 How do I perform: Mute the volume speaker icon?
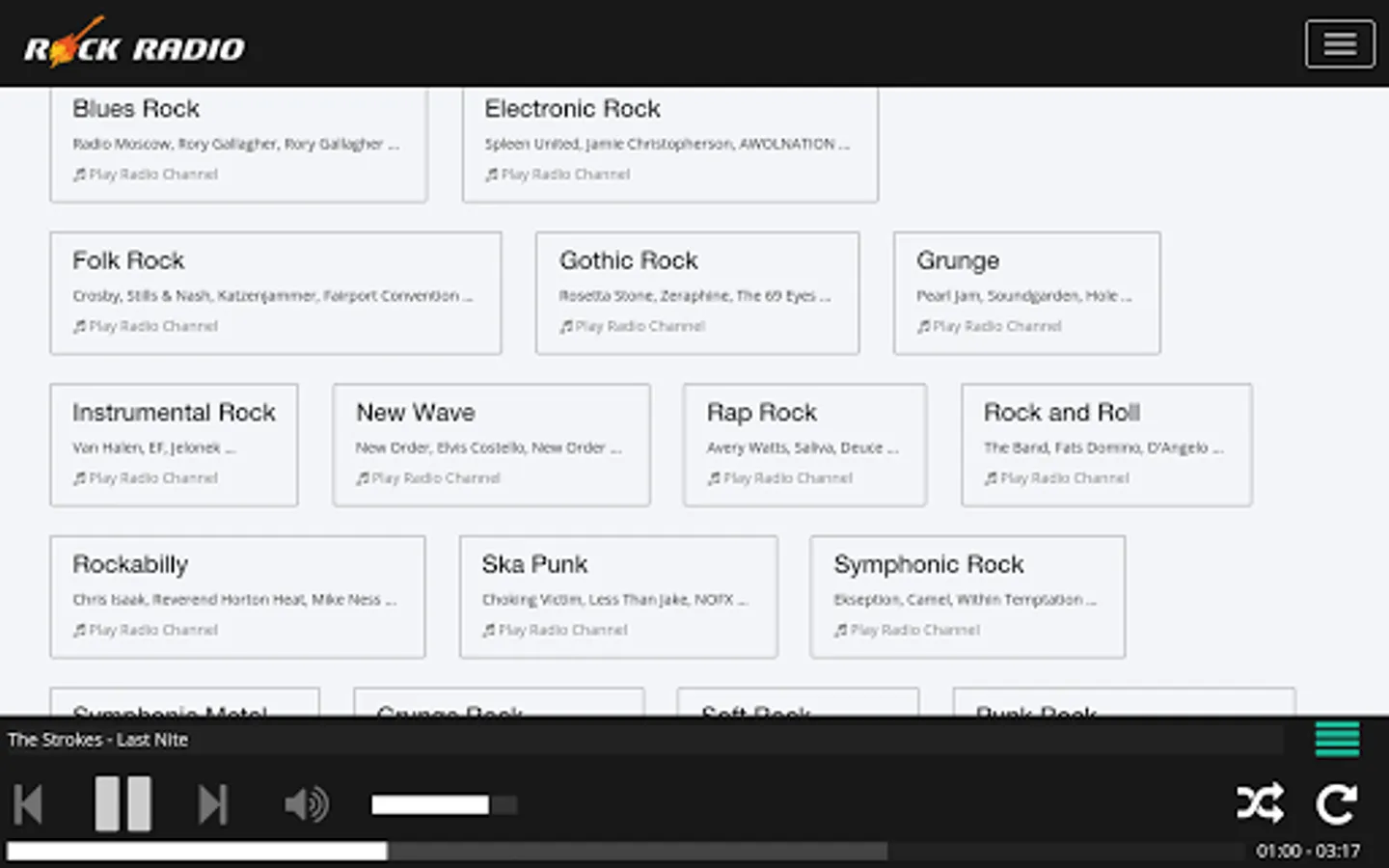coord(306,804)
